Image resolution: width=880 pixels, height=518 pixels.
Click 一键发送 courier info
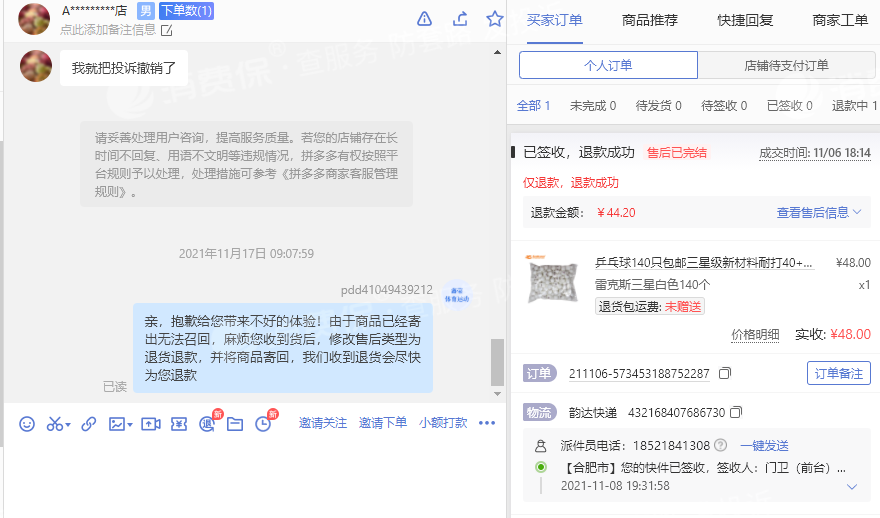(x=764, y=446)
